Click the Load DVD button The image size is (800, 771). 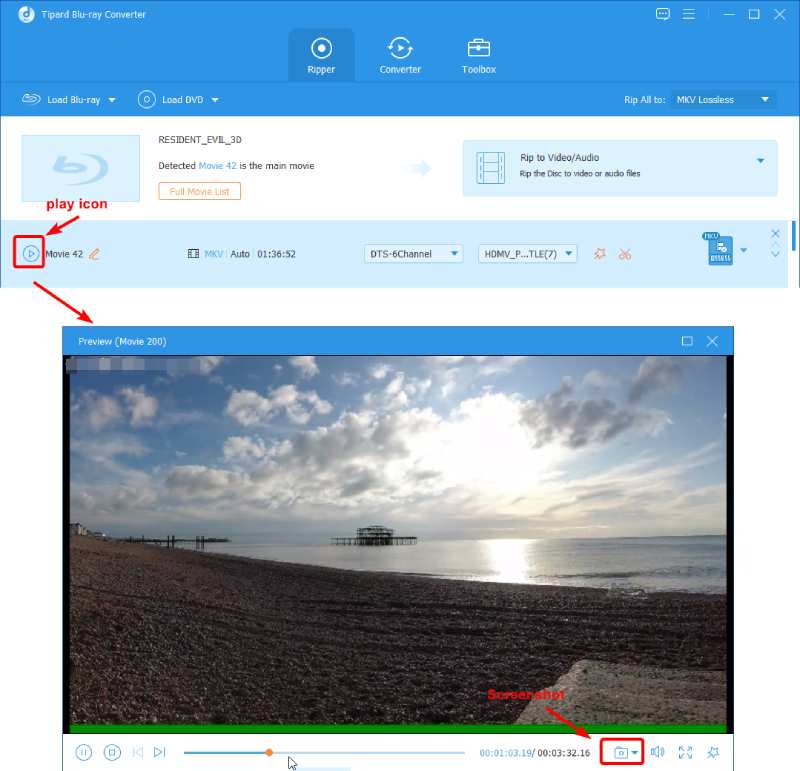click(x=170, y=100)
